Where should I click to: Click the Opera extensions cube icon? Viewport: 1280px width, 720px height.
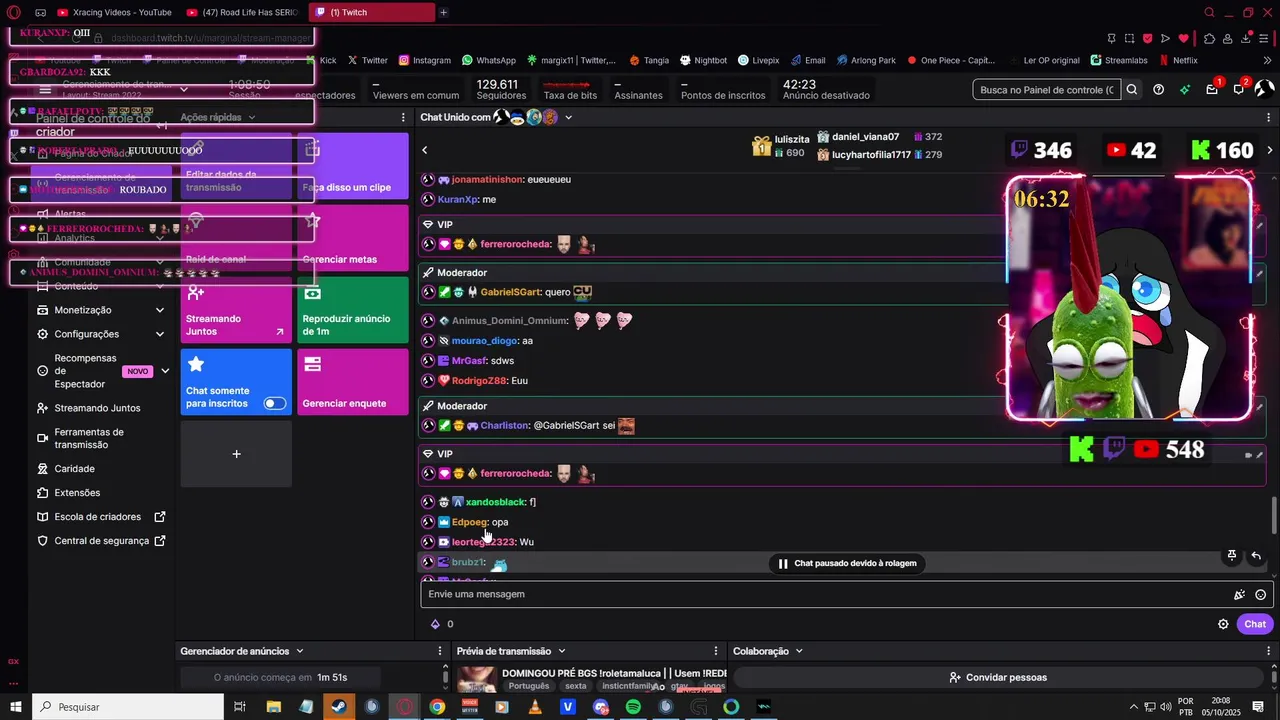tap(1209, 38)
